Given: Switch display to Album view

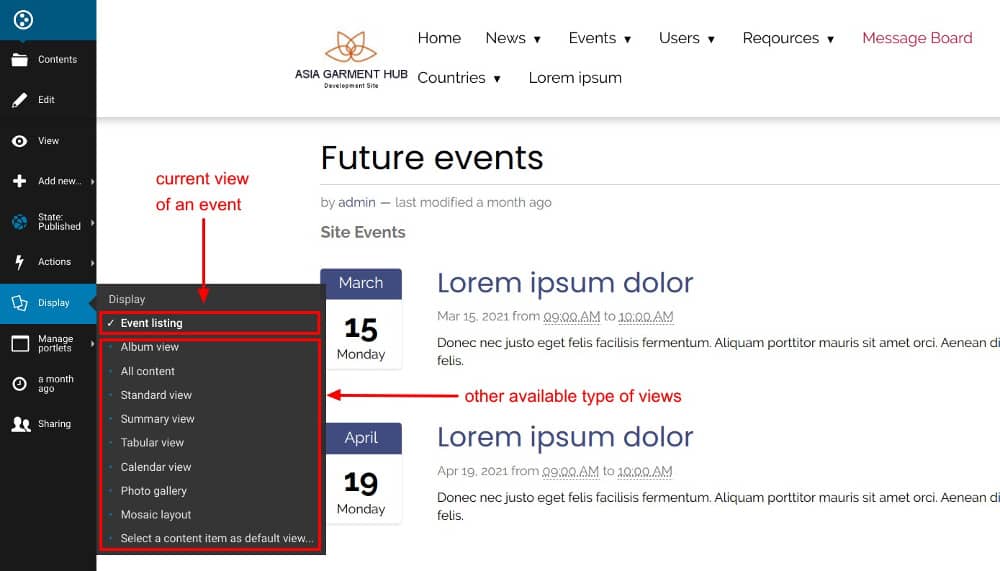Looking at the screenshot, I should [x=150, y=347].
